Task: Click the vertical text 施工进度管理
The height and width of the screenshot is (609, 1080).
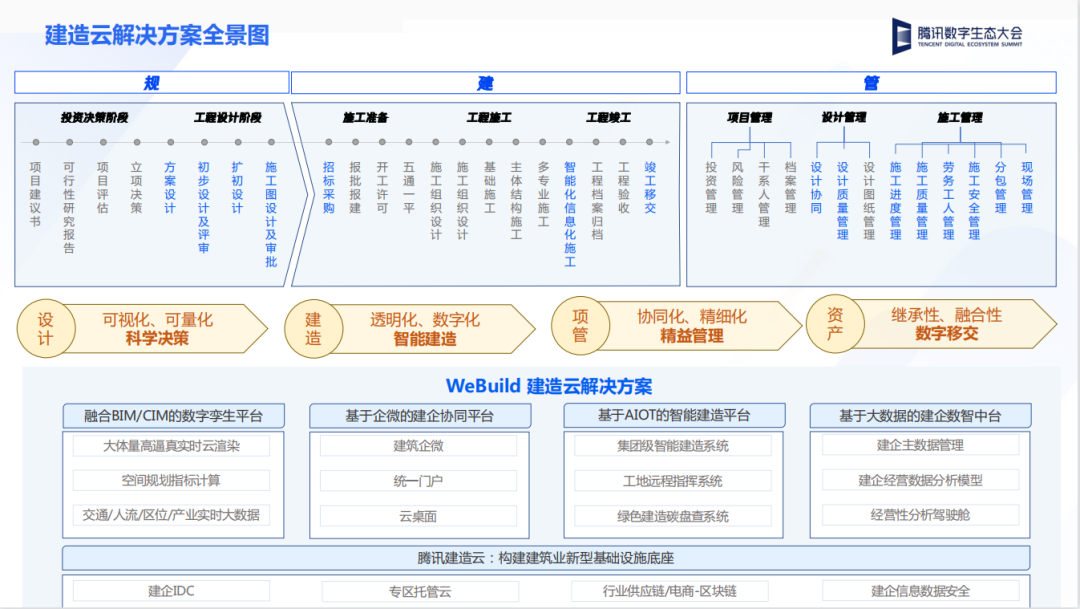Action: click(895, 200)
